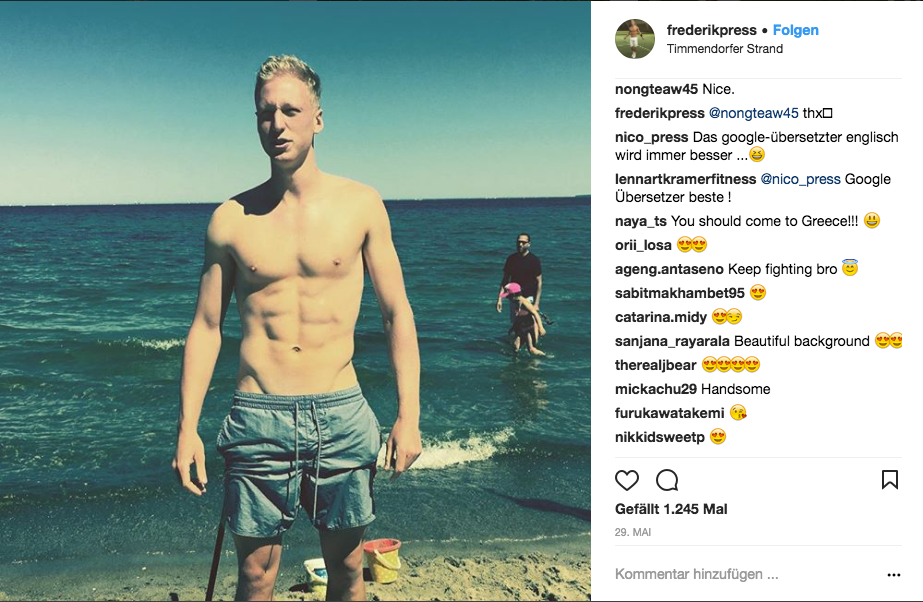Open the sanjana_rayarala commenter profile
Viewport: 923px width, 602px height.
click(672, 341)
